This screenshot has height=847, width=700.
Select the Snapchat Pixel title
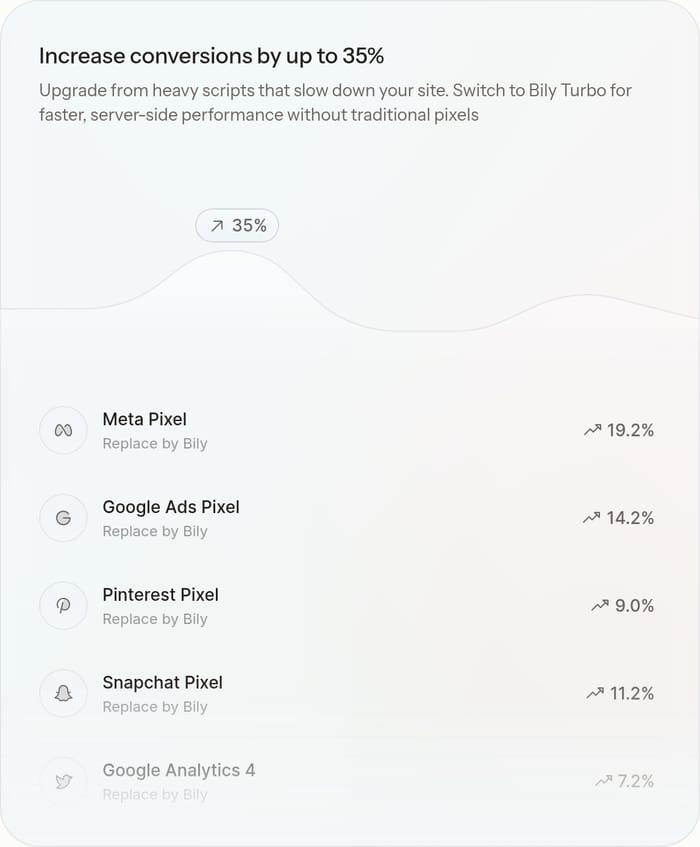pyautogui.click(x=163, y=682)
